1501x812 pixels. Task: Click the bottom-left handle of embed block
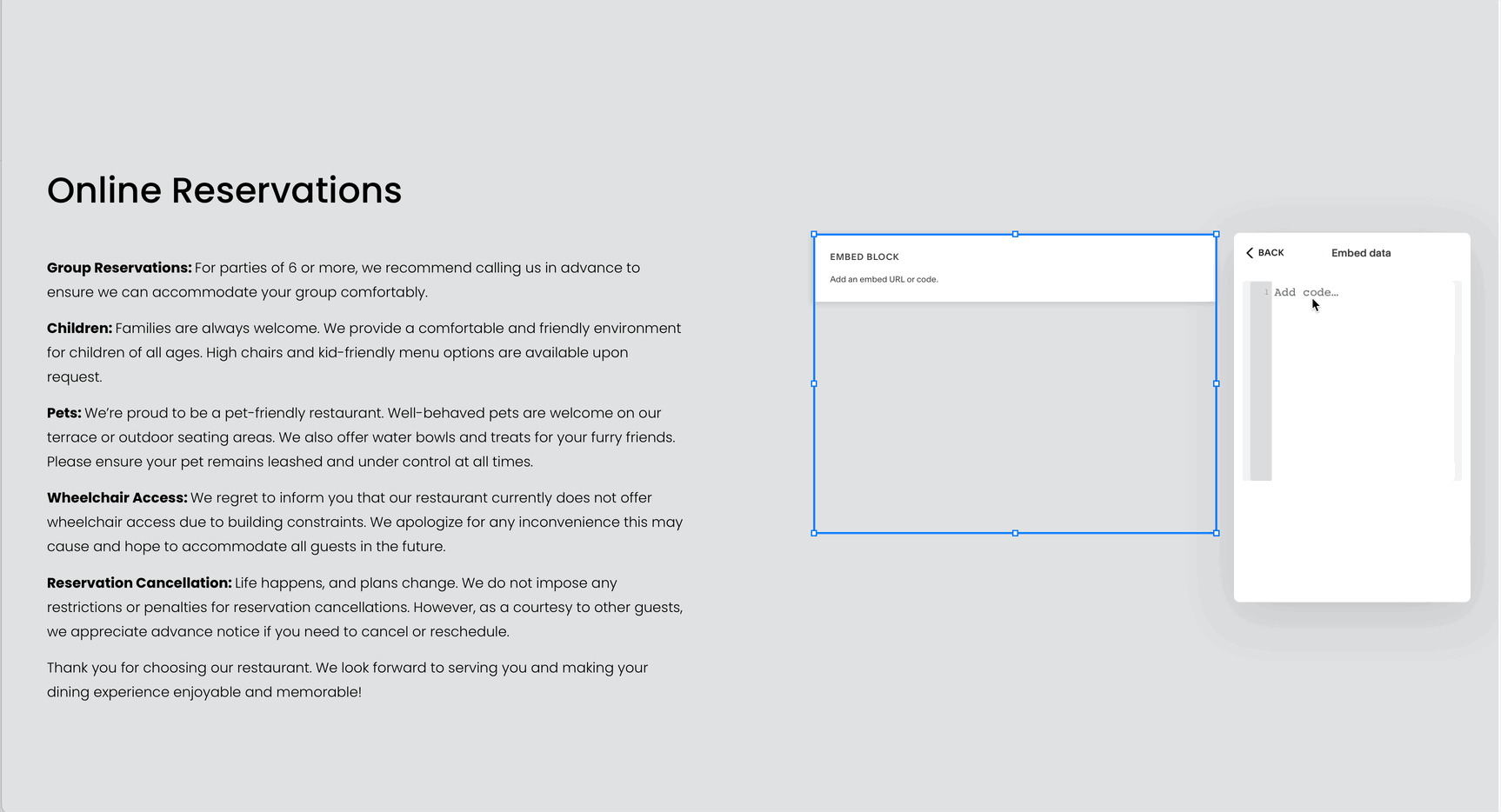pyautogui.click(x=814, y=533)
